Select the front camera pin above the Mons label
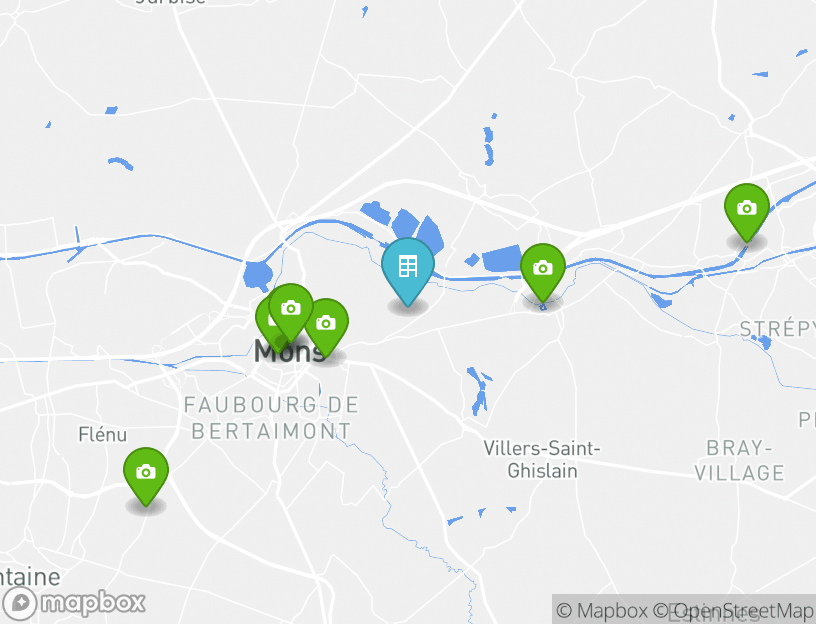The image size is (816, 624). coord(291,312)
